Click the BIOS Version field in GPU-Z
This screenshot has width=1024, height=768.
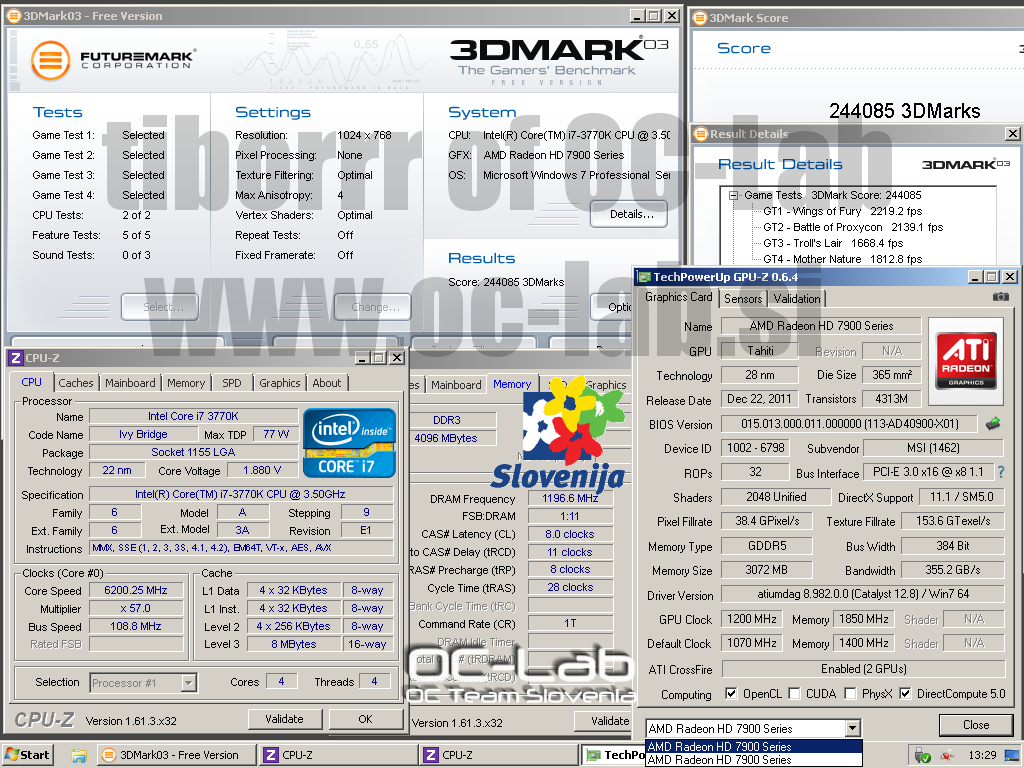[849, 424]
